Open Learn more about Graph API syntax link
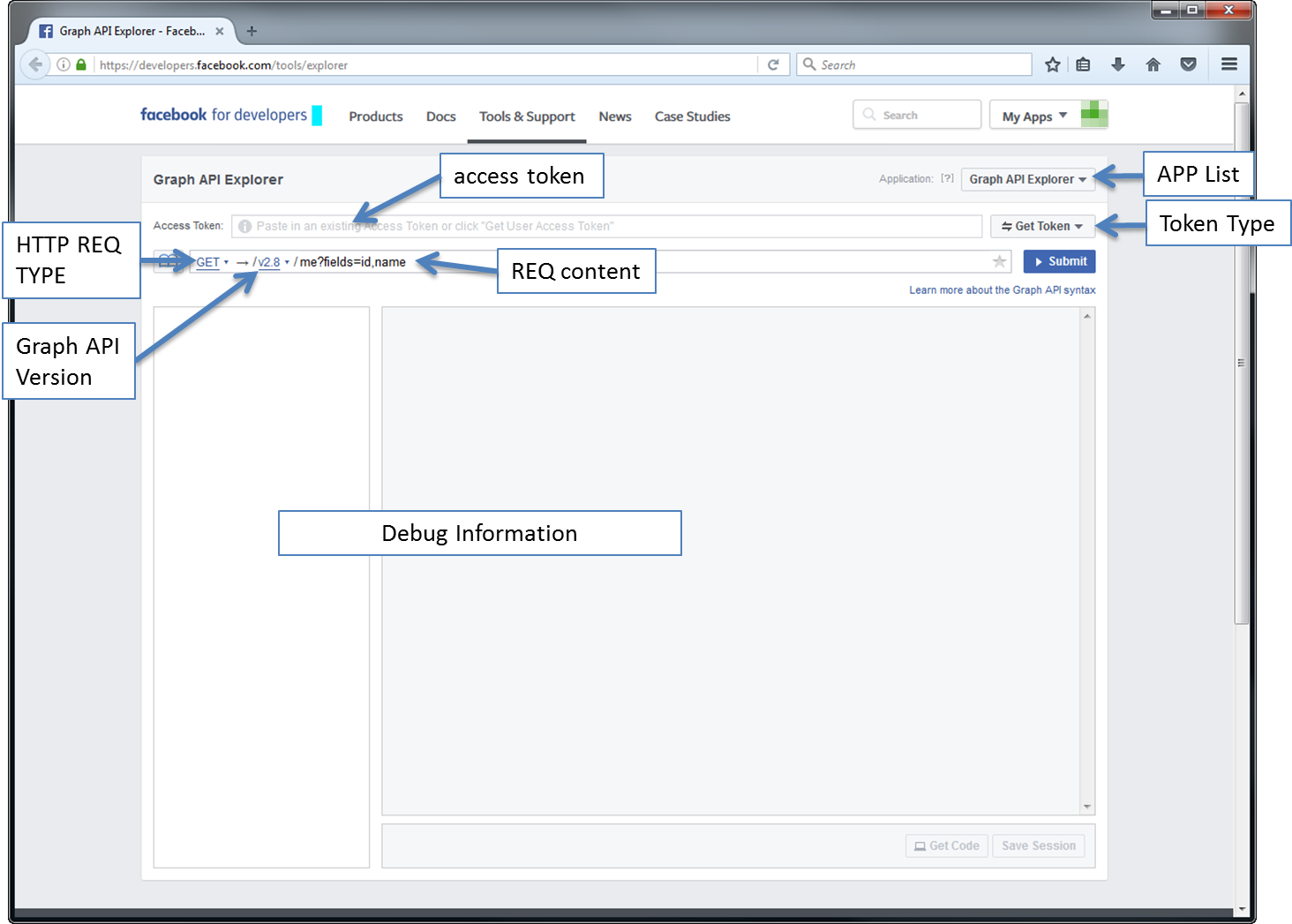The height and width of the screenshot is (924, 1292). coord(1003,289)
